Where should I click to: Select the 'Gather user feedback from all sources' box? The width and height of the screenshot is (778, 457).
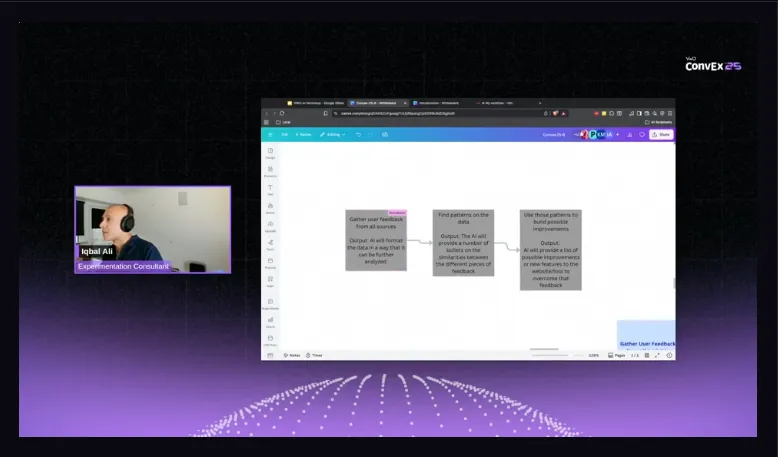[376, 240]
